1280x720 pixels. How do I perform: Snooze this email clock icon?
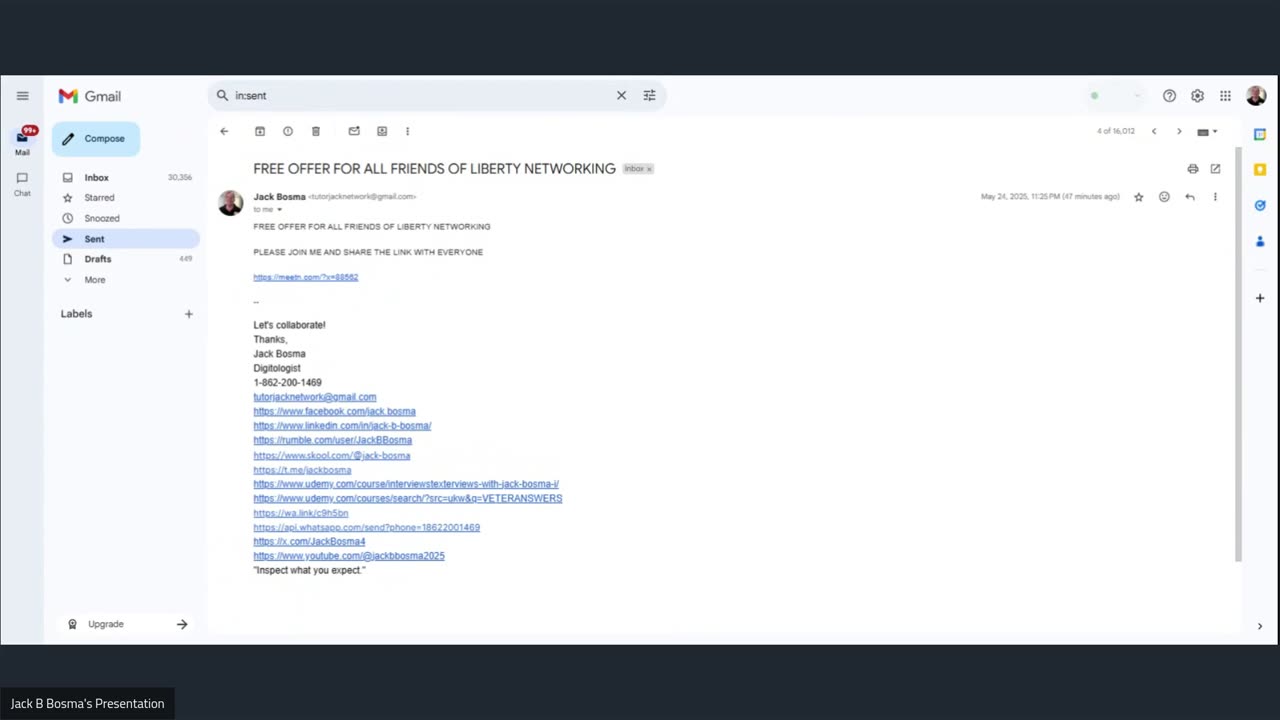[x=288, y=131]
